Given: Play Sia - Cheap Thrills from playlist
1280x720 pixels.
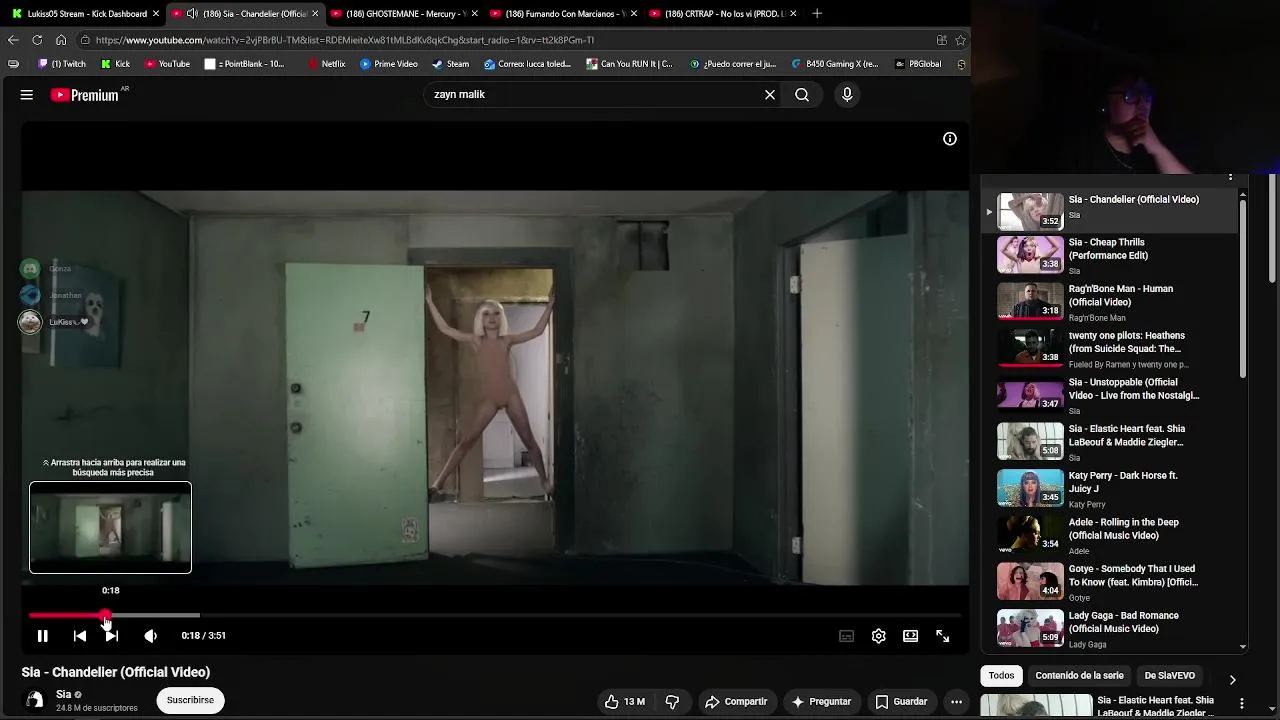Looking at the screenshot, I should pyautogui.click(x=1110, y=255).
